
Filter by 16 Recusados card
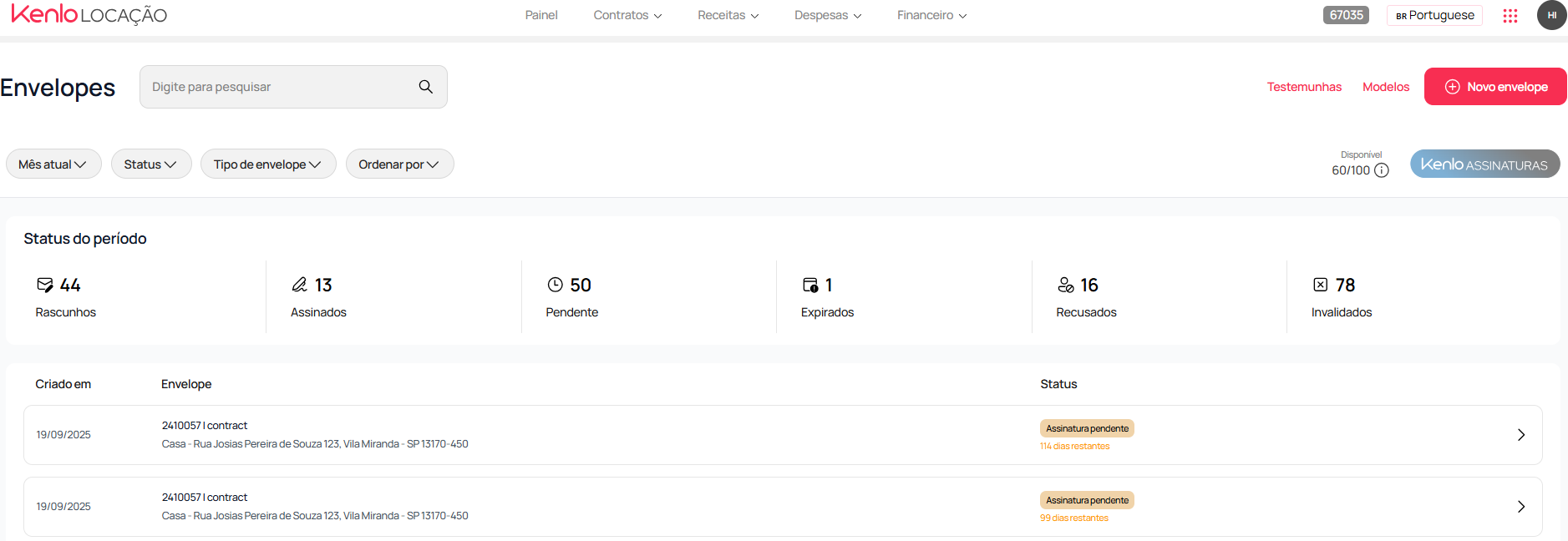(1160, 297)
